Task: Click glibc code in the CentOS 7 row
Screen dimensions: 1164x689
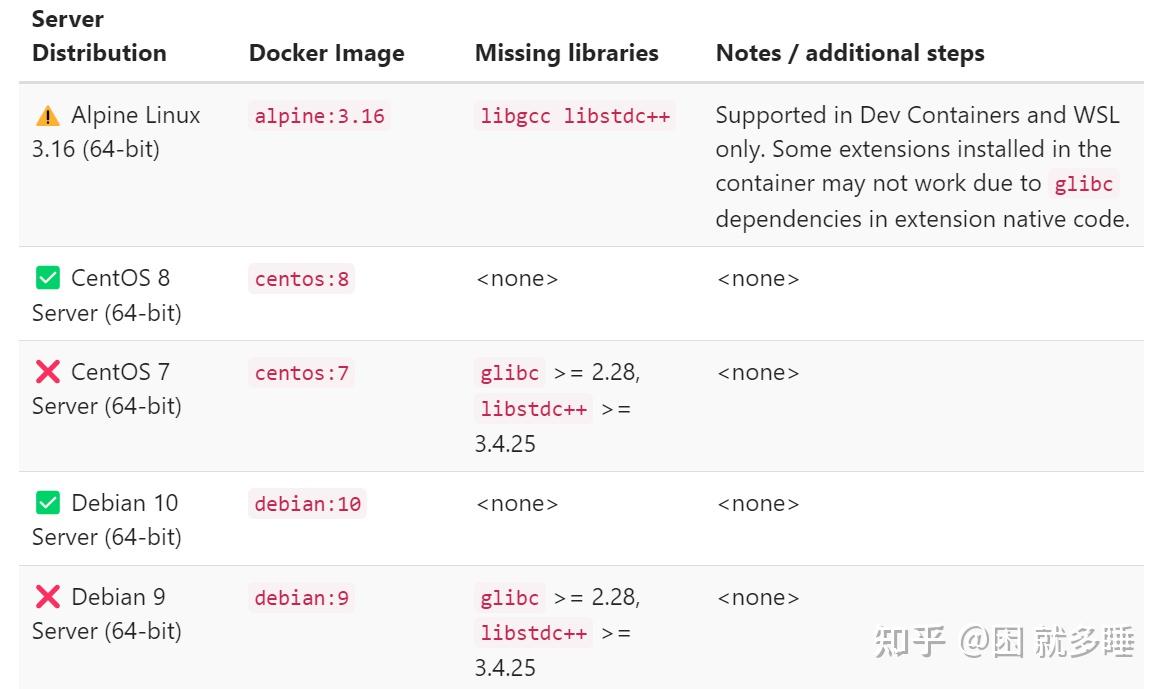Action: pyautogui.click(x=509, y=373)
